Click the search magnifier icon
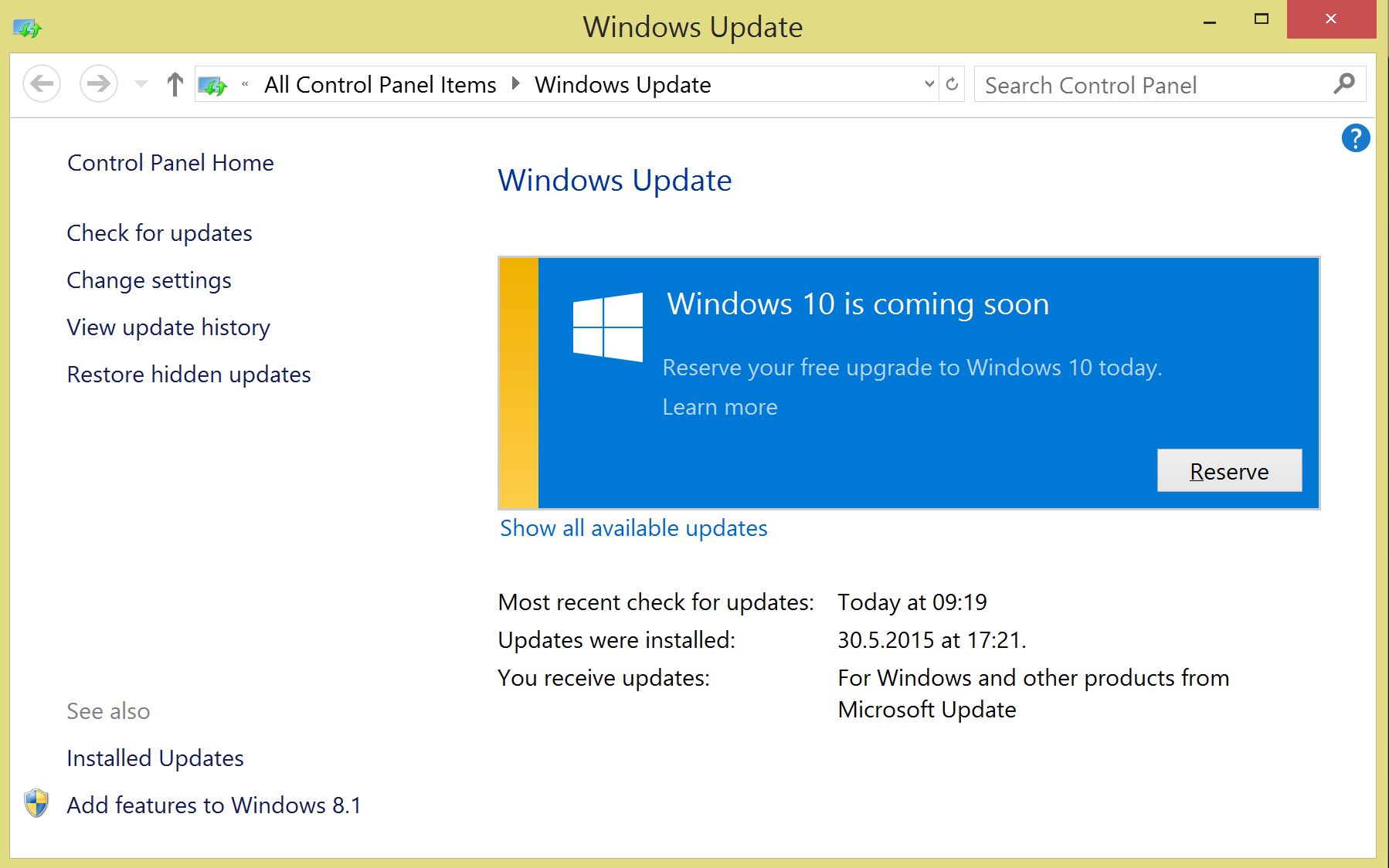This screenshot has width=1389, height=868. click(x=1344, y=84)
